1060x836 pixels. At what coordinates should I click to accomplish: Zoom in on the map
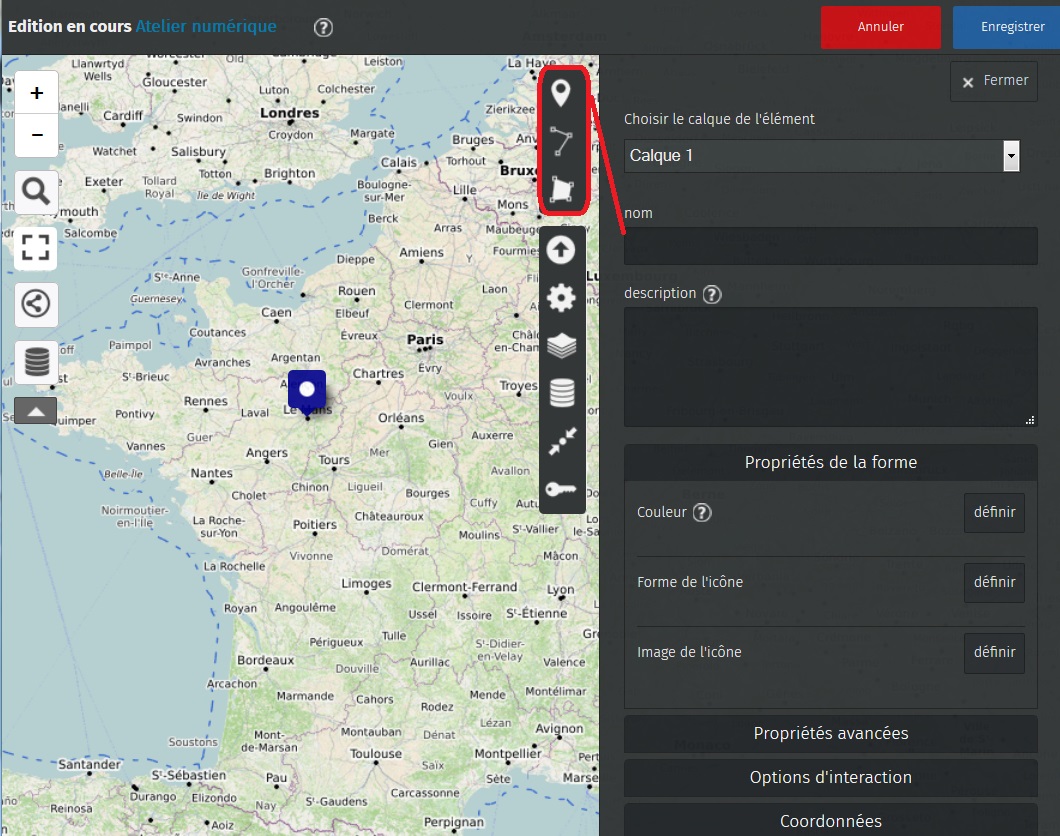[x=37, y=93]
